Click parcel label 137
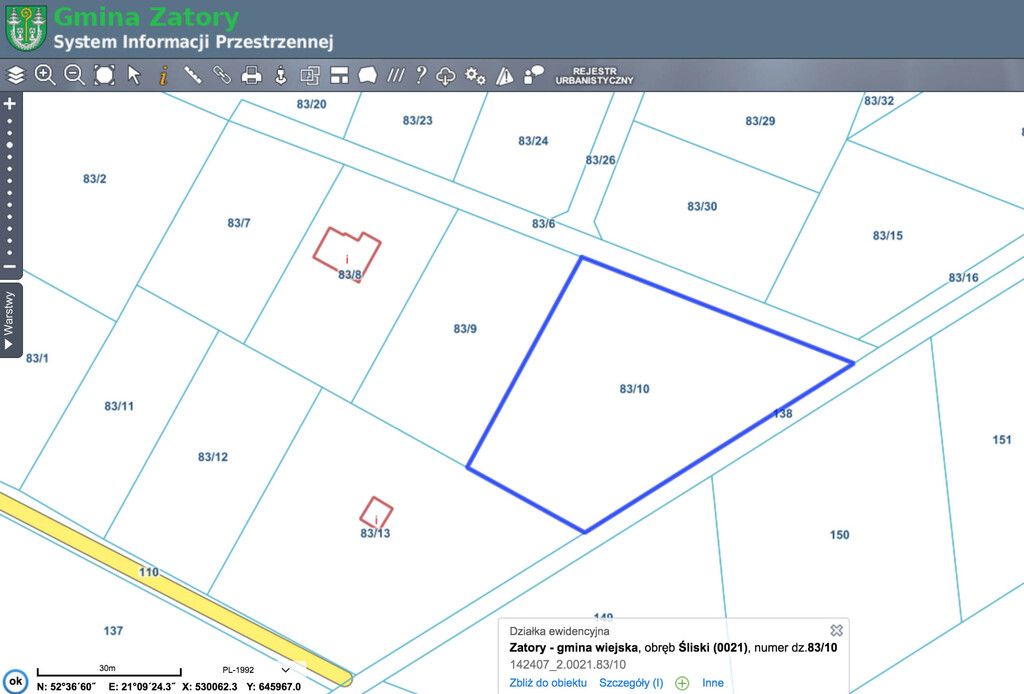This screenshot has height=694, width=1024. pyautogui.click(x=113, y=631)
